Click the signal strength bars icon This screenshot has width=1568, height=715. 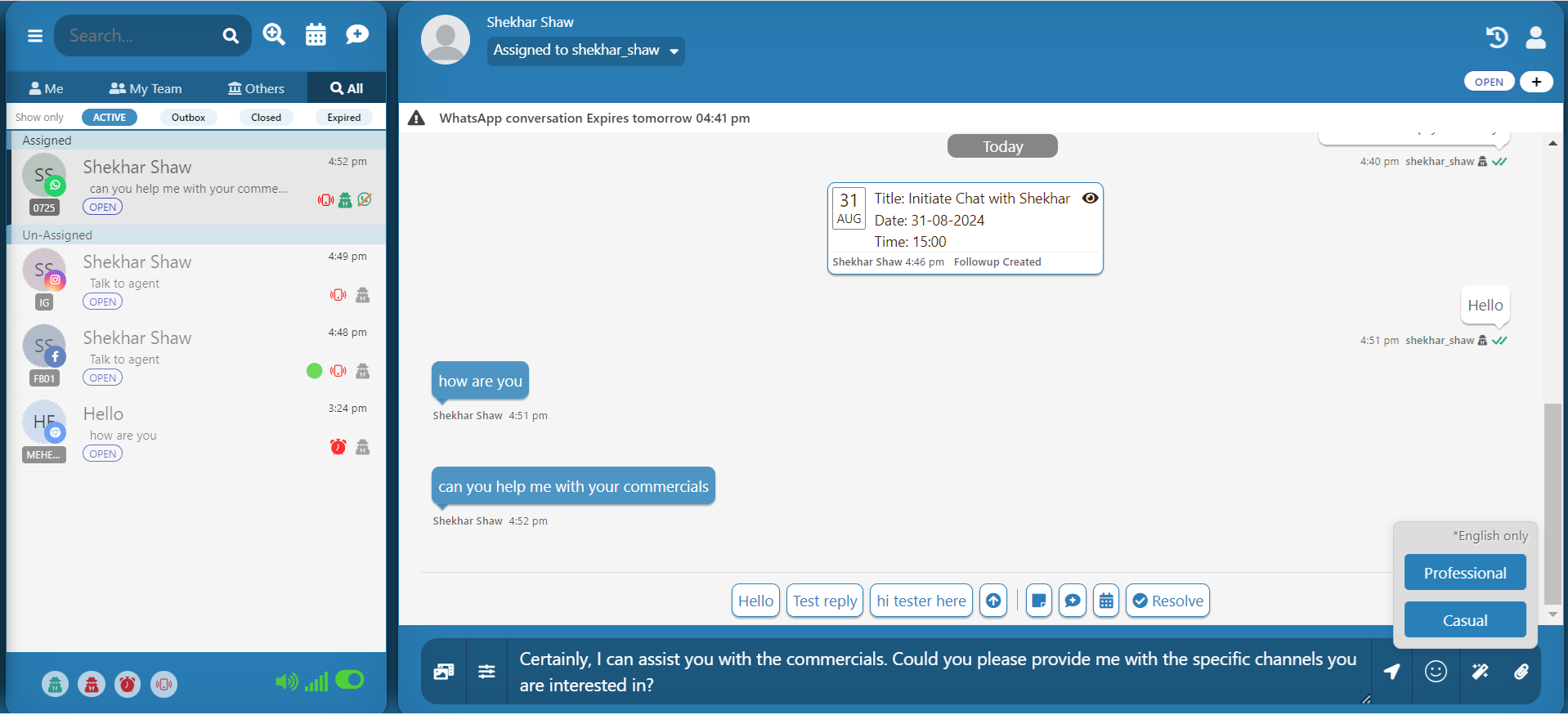coord(316,681)
